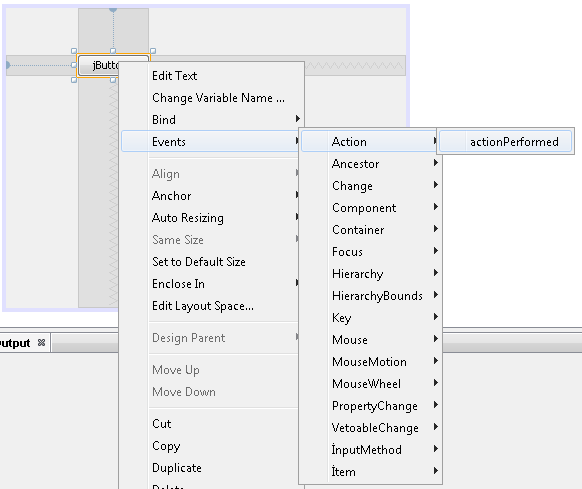582x489 pixels.
Task: Open the Component events submenu
Action: 370,208
